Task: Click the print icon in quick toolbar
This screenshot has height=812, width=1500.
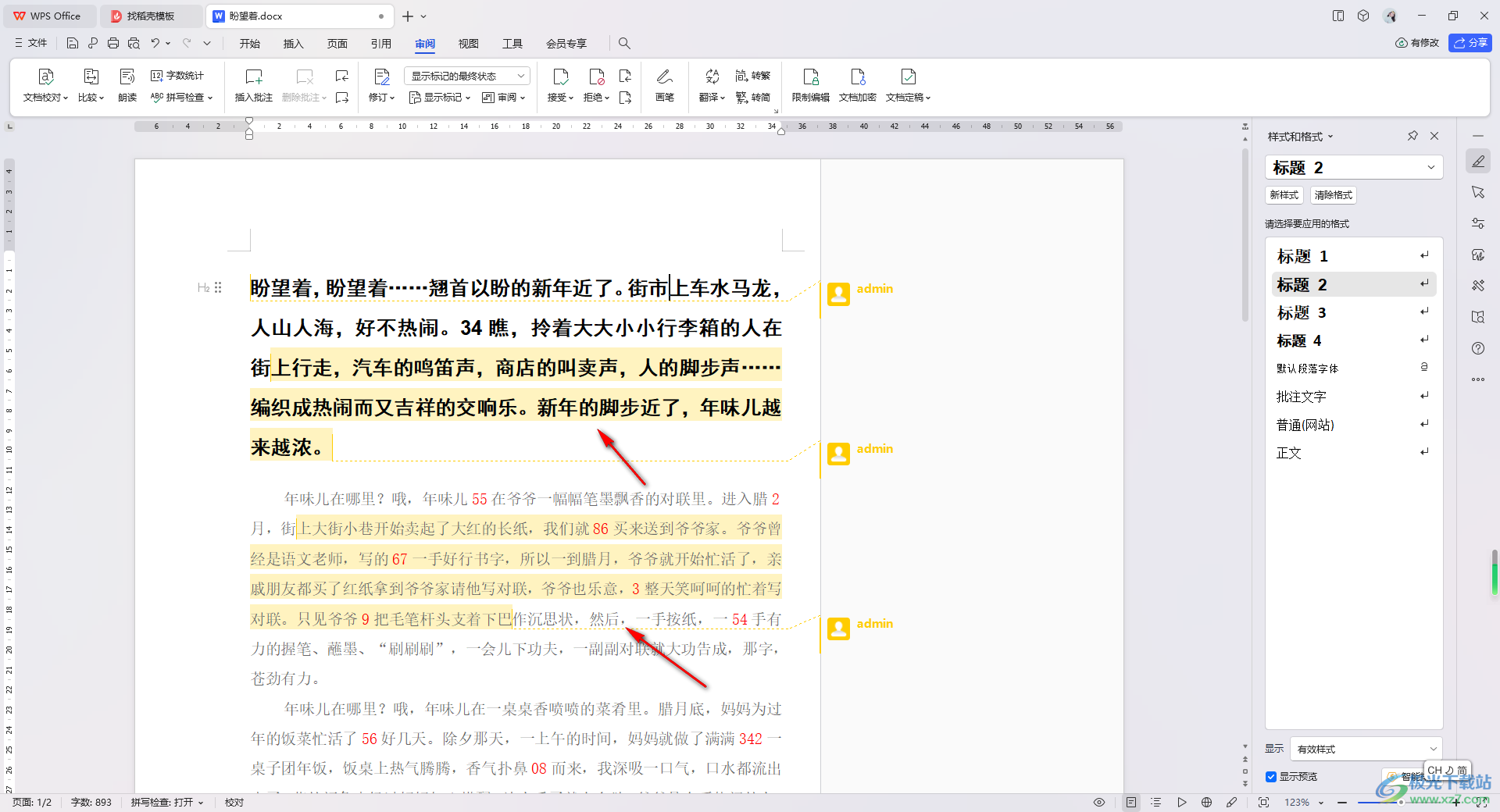Action: (113, 43)
